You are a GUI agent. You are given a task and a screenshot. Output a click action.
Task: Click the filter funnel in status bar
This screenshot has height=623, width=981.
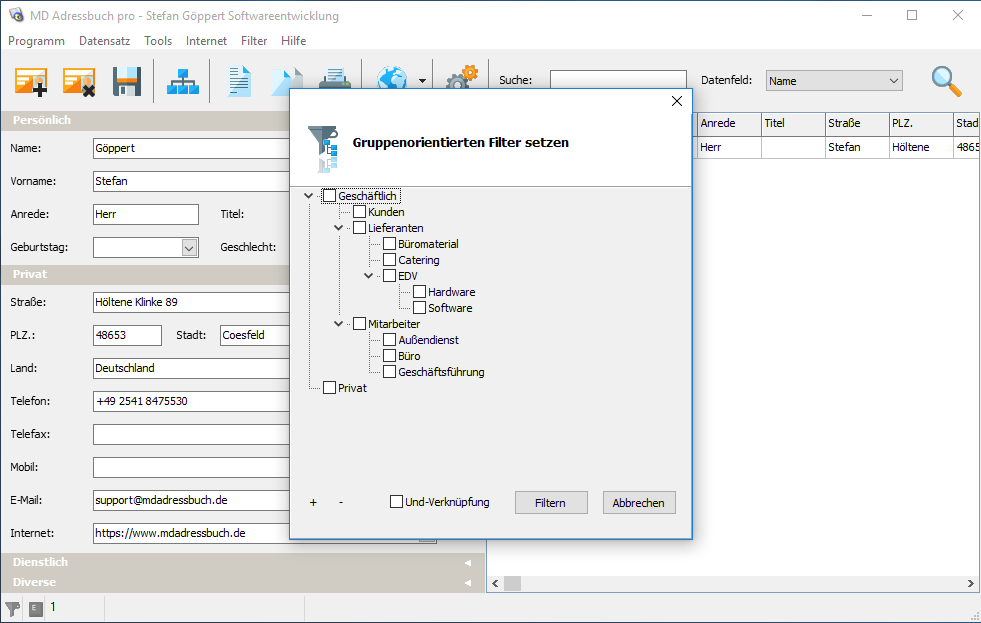tap(13, 608)
